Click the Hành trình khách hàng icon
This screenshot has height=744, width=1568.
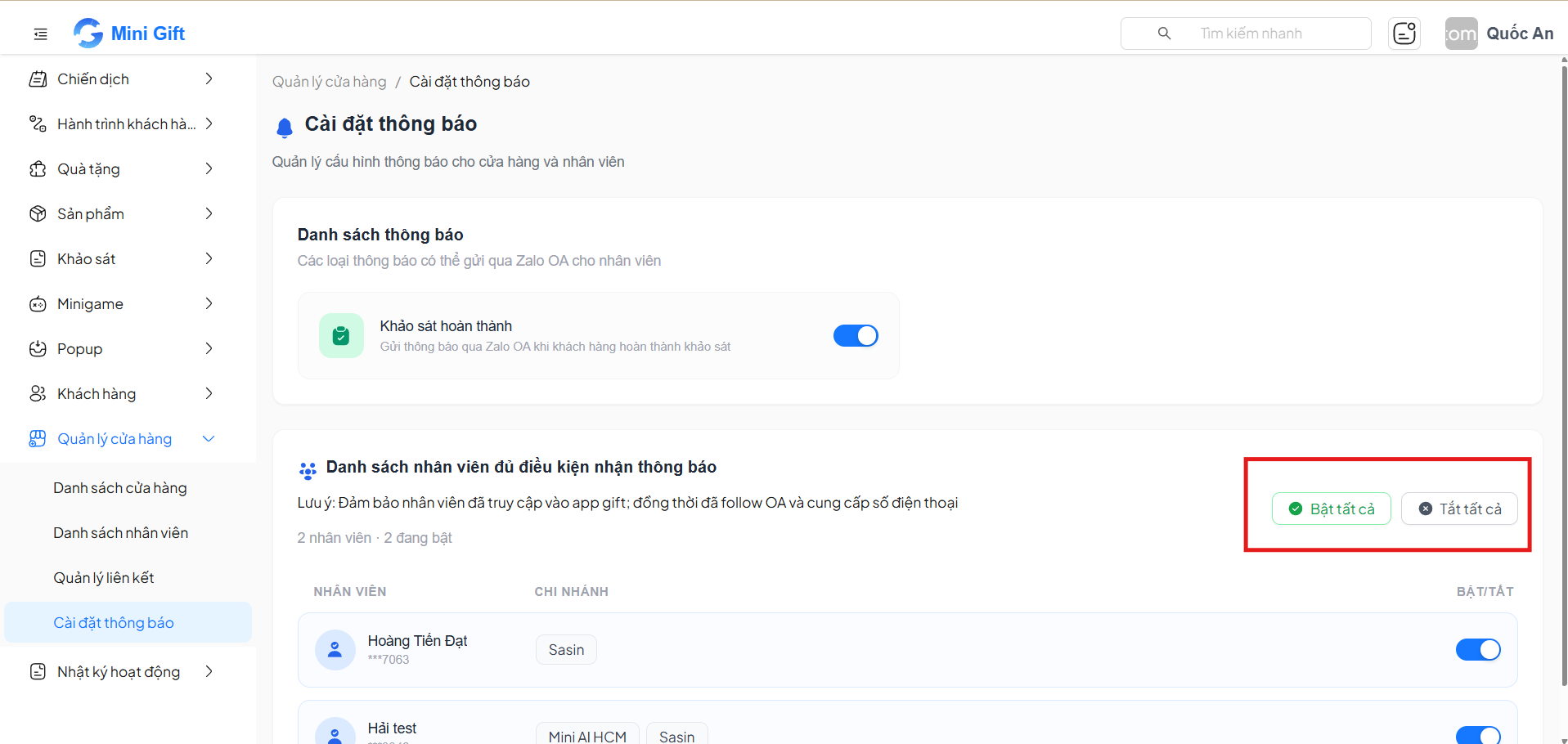coord(38,124)
